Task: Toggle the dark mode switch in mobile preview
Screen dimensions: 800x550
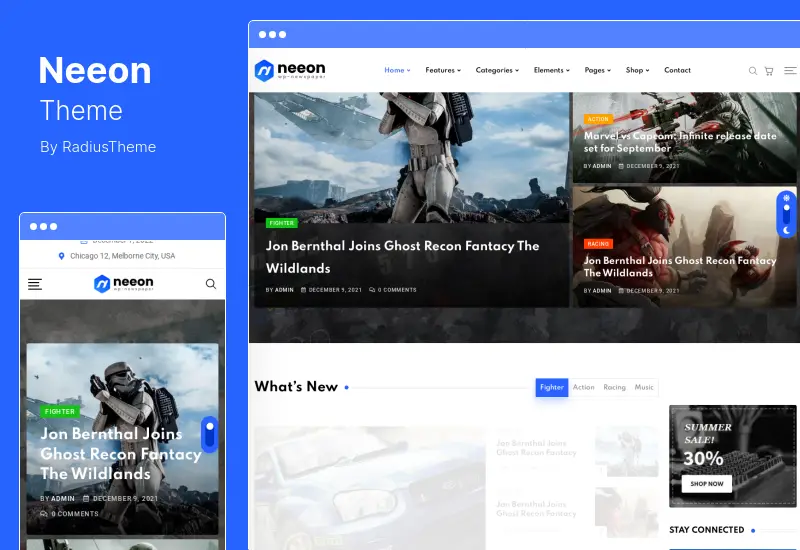Action: [210, 435]
